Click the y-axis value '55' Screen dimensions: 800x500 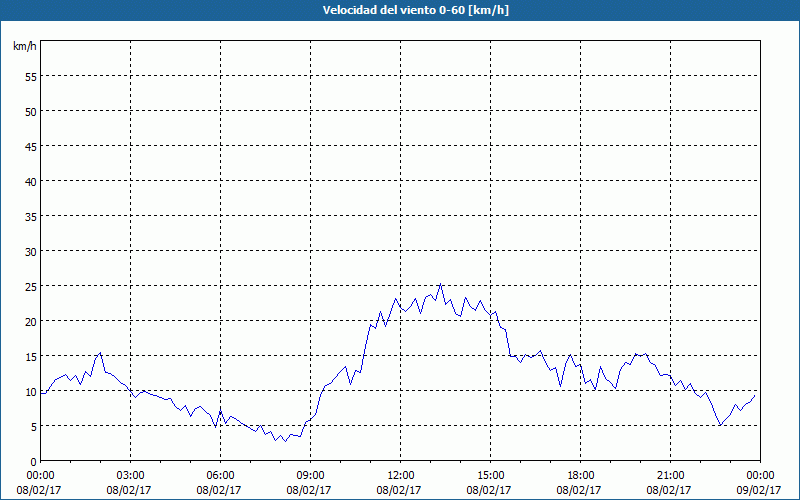point(31,77)
